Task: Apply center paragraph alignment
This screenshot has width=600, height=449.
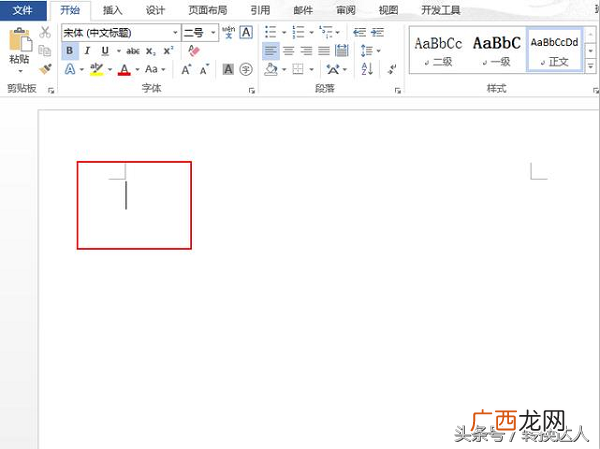Action: 289,51
